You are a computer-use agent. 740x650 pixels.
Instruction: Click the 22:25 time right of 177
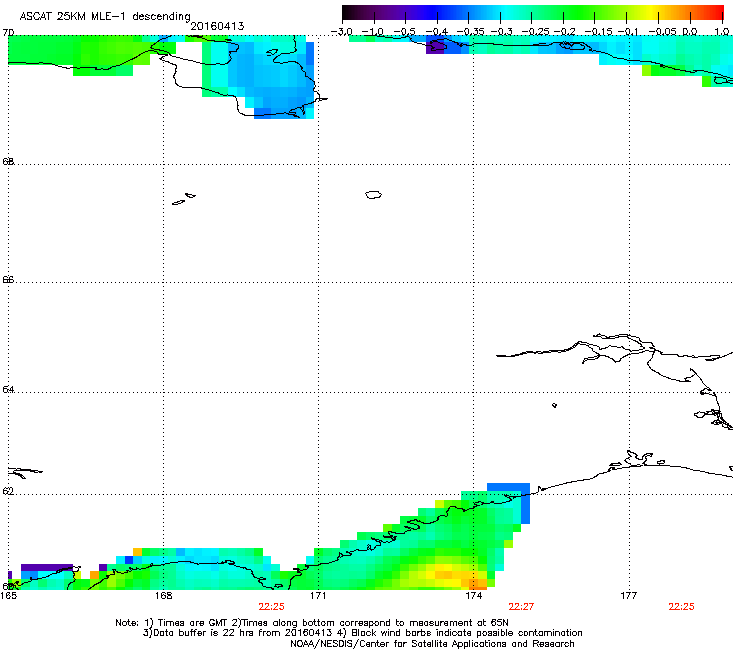tap(681, 607)
